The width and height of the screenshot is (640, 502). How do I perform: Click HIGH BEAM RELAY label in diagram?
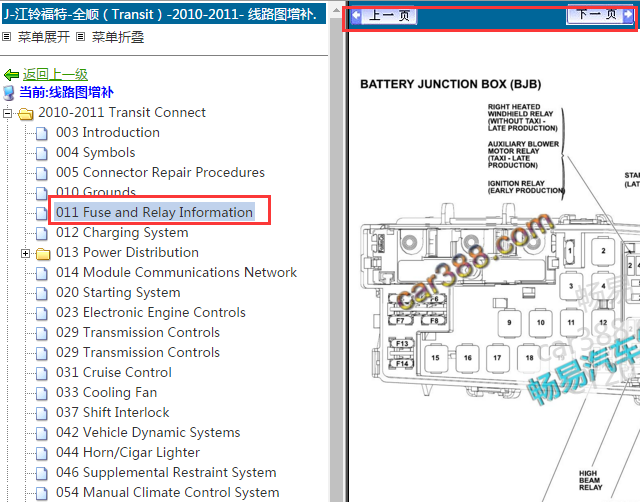(x=590, y=480)
